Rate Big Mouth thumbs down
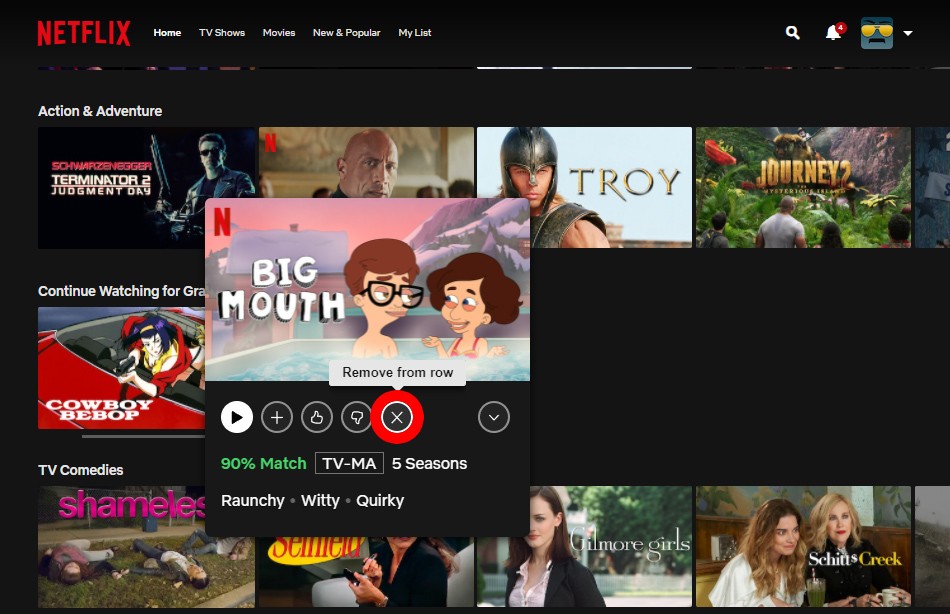Image resolution: width=950 pixels, height=614 pixels. (357, 417)
